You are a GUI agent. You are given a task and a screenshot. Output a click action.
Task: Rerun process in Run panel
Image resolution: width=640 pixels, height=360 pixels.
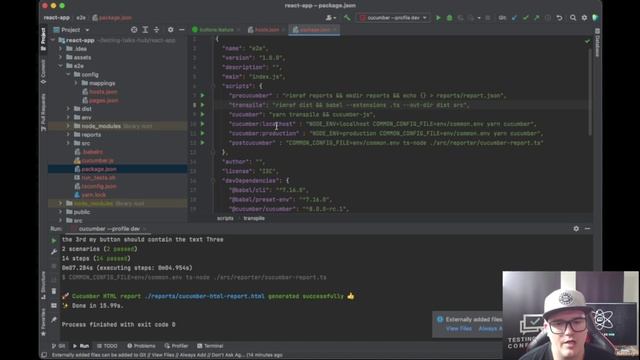pos(54,241)
